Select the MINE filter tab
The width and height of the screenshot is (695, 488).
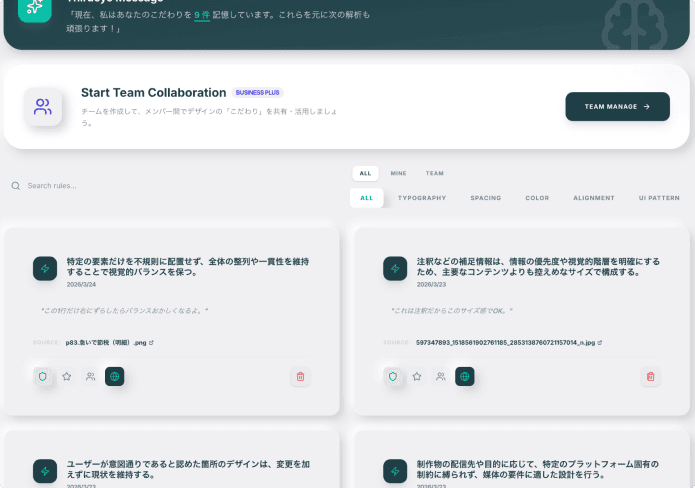(x=398, y=173)
